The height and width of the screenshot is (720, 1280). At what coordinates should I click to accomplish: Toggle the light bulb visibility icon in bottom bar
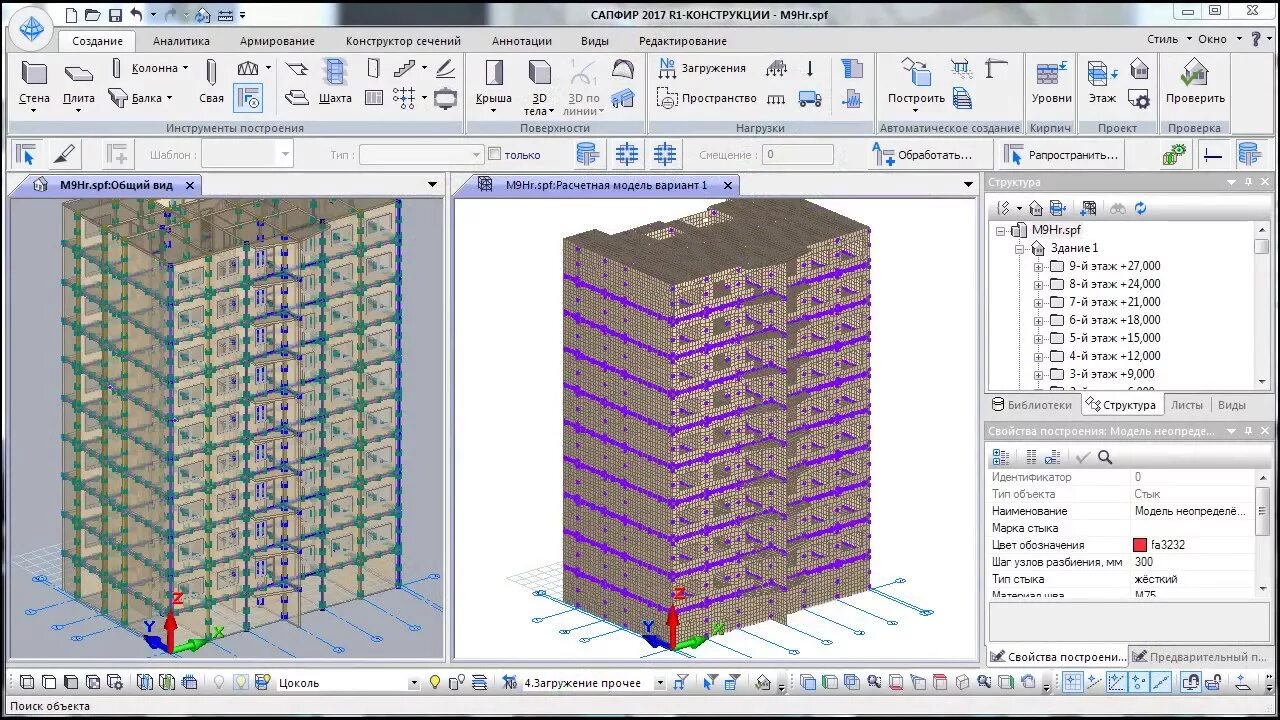435,682
